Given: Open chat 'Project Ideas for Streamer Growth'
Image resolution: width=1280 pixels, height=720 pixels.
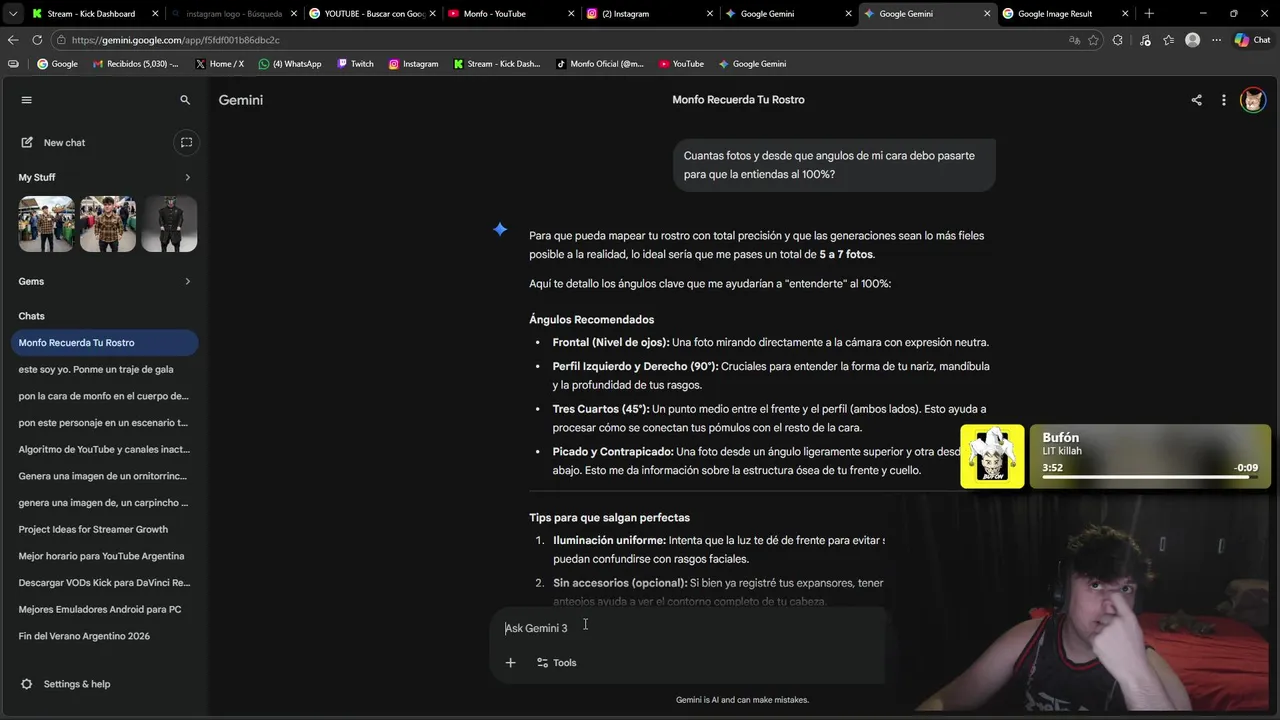Looking at the screenshot, I should pos(105,529).
